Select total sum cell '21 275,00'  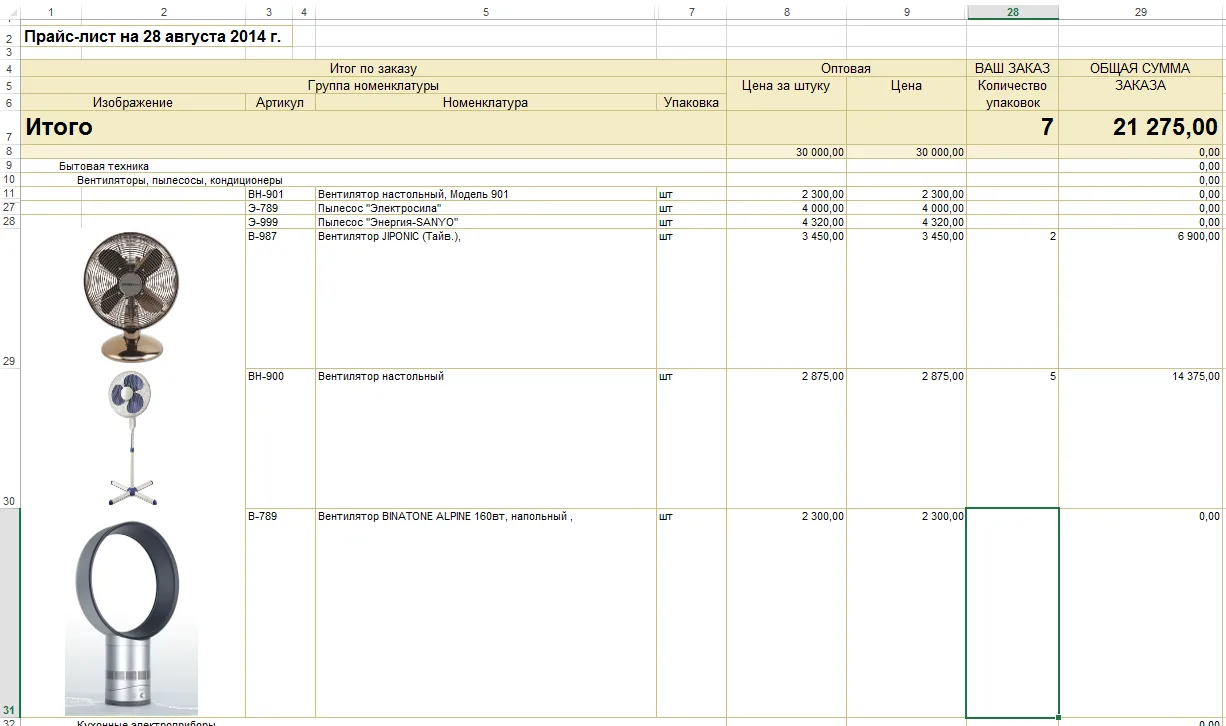tap(1141, 127)
